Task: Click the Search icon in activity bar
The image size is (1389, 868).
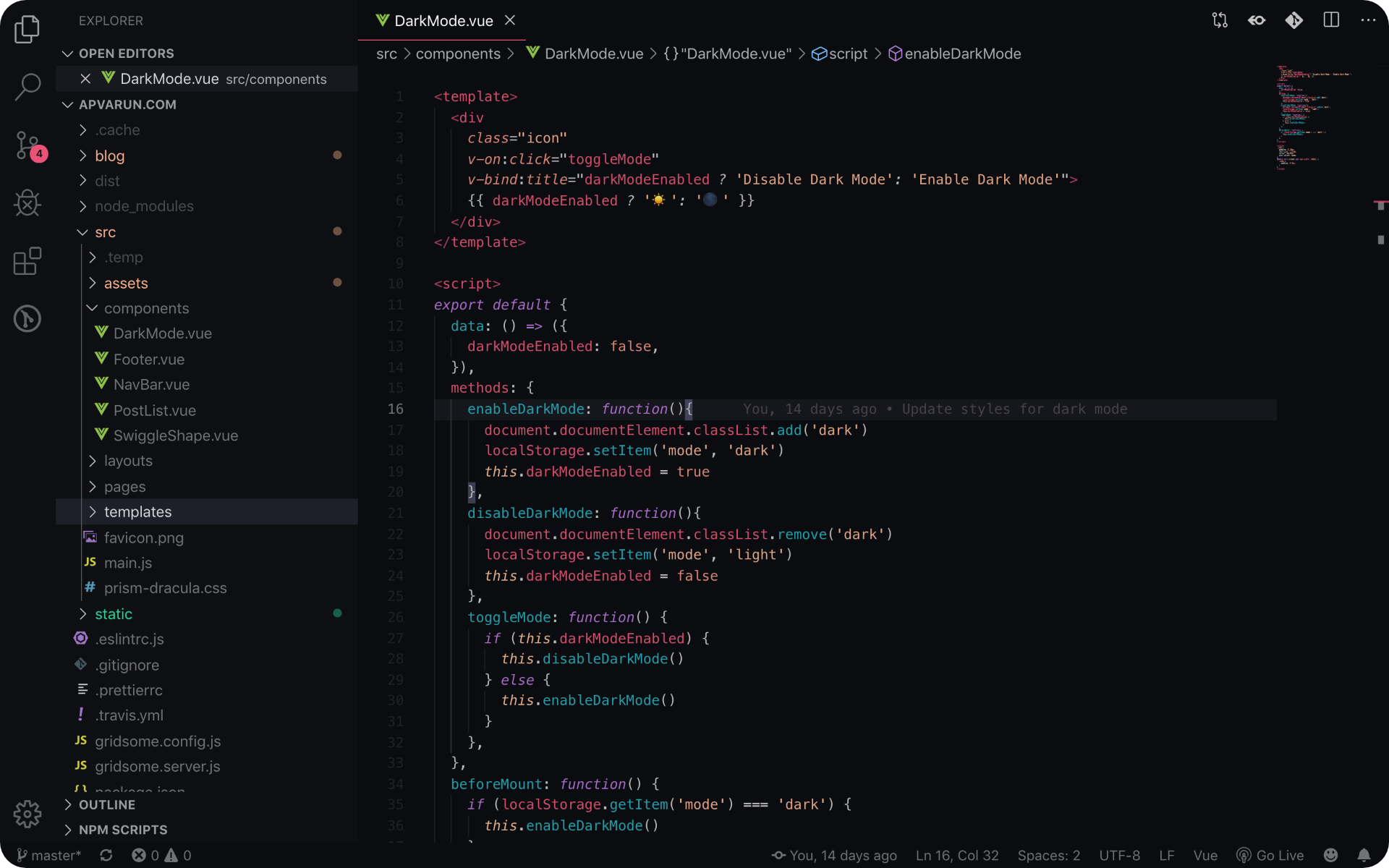Action: coord(27,85)
